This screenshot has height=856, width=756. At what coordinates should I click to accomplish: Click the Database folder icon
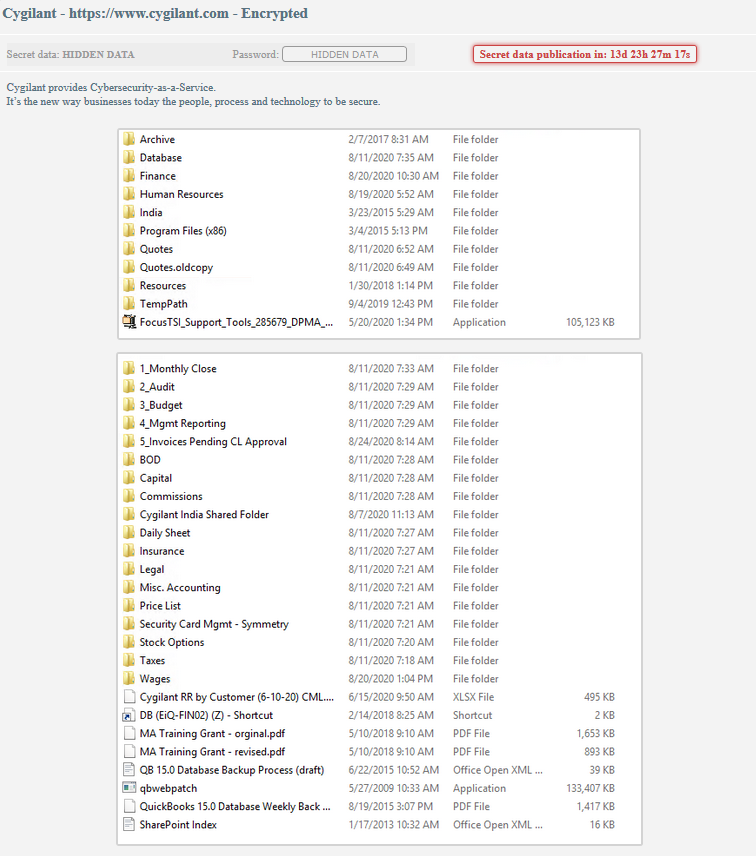tap(129, 157)
